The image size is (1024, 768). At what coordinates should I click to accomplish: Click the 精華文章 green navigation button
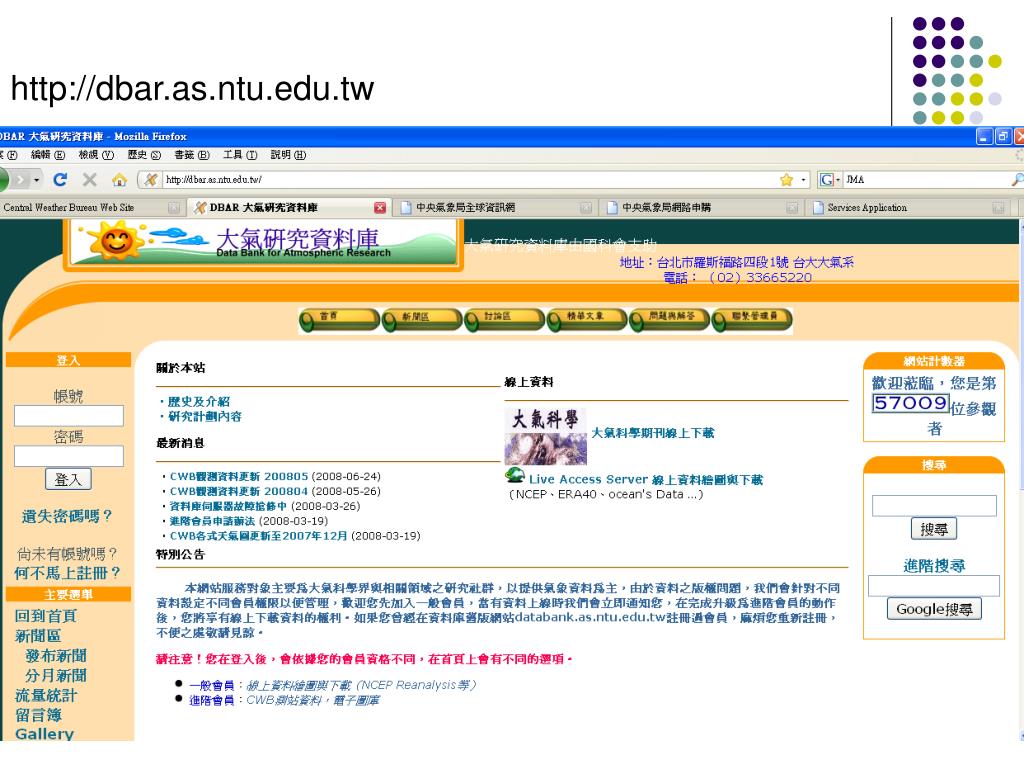(586, 320)
